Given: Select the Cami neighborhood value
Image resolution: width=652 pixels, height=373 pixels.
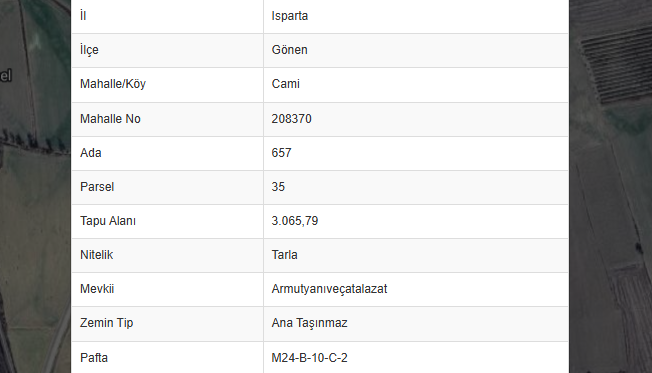Looking at the screenshot, I should [x=285, y=84].
